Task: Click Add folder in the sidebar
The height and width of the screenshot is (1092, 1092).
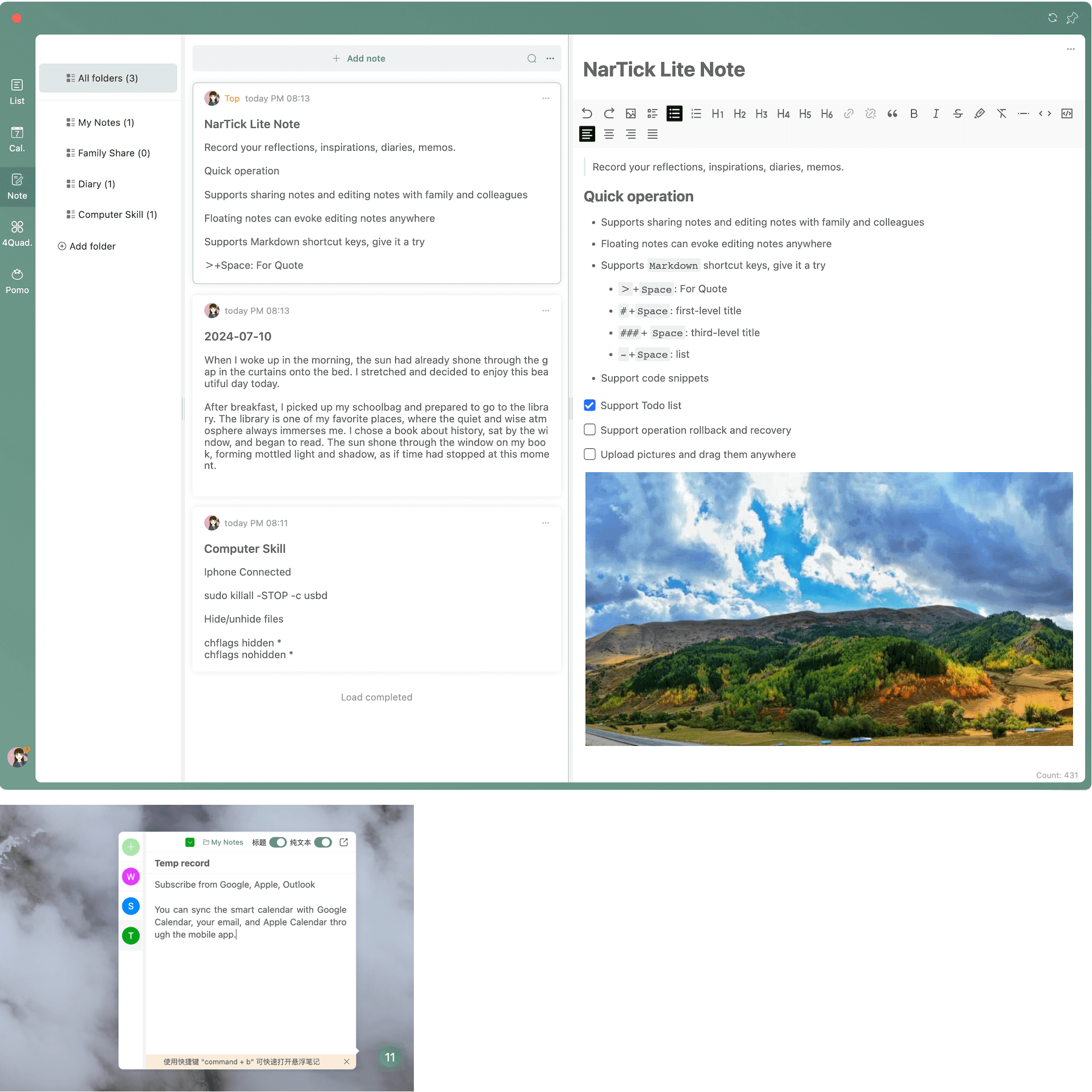Action: tap(86, 246)
